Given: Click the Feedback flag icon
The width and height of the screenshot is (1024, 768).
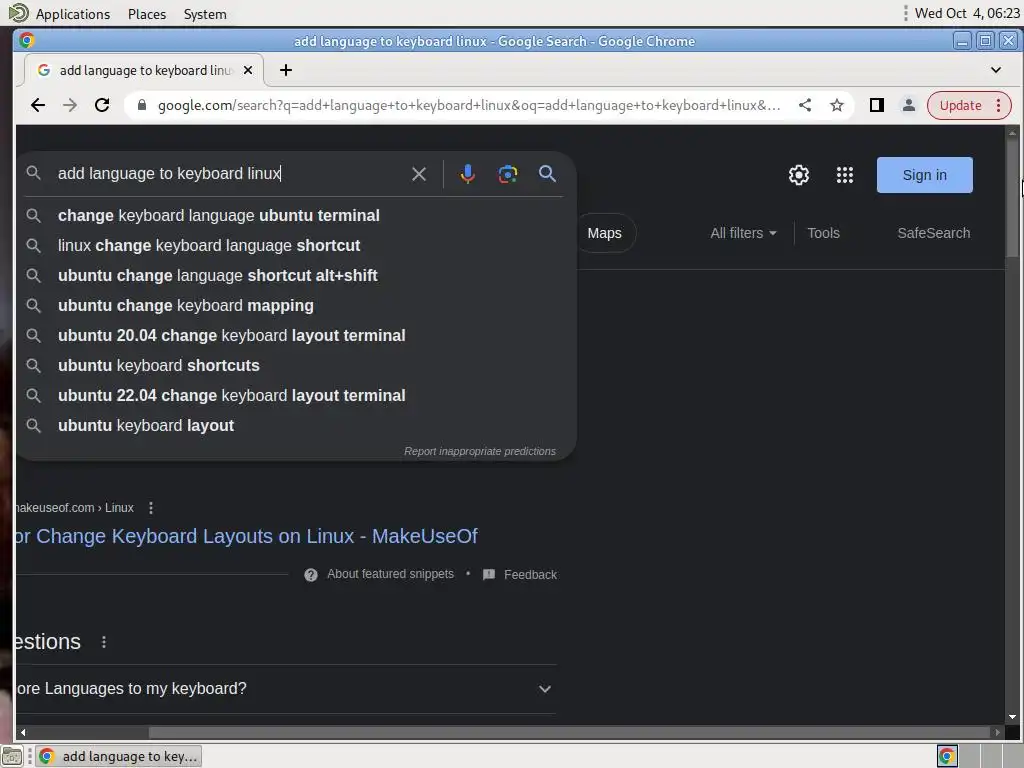Looking at the screenshot, I should point(488,575).
